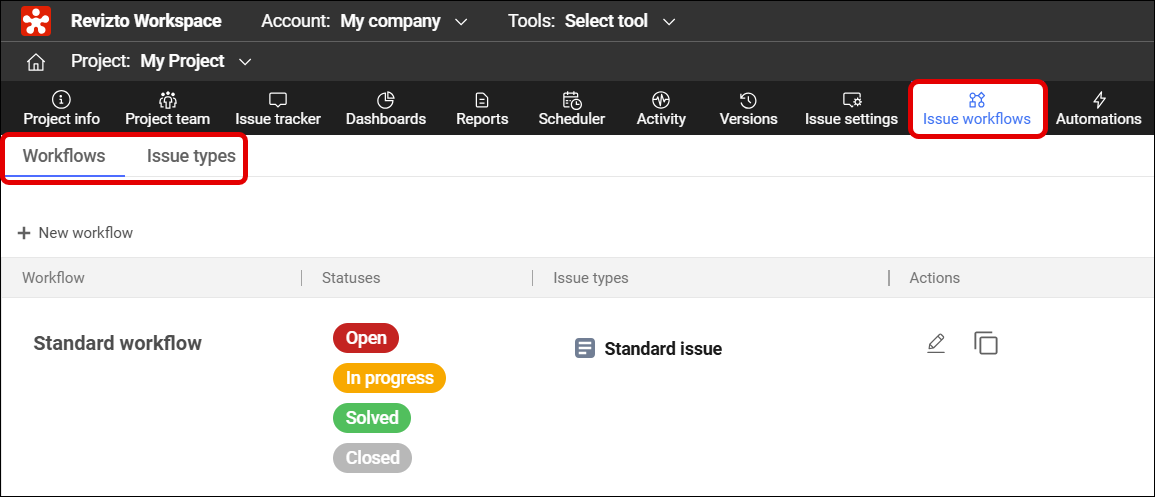The height and width of the screenshot is (497, 1155).
Task: Click the Workflow column header
Action: pos(53,278)
